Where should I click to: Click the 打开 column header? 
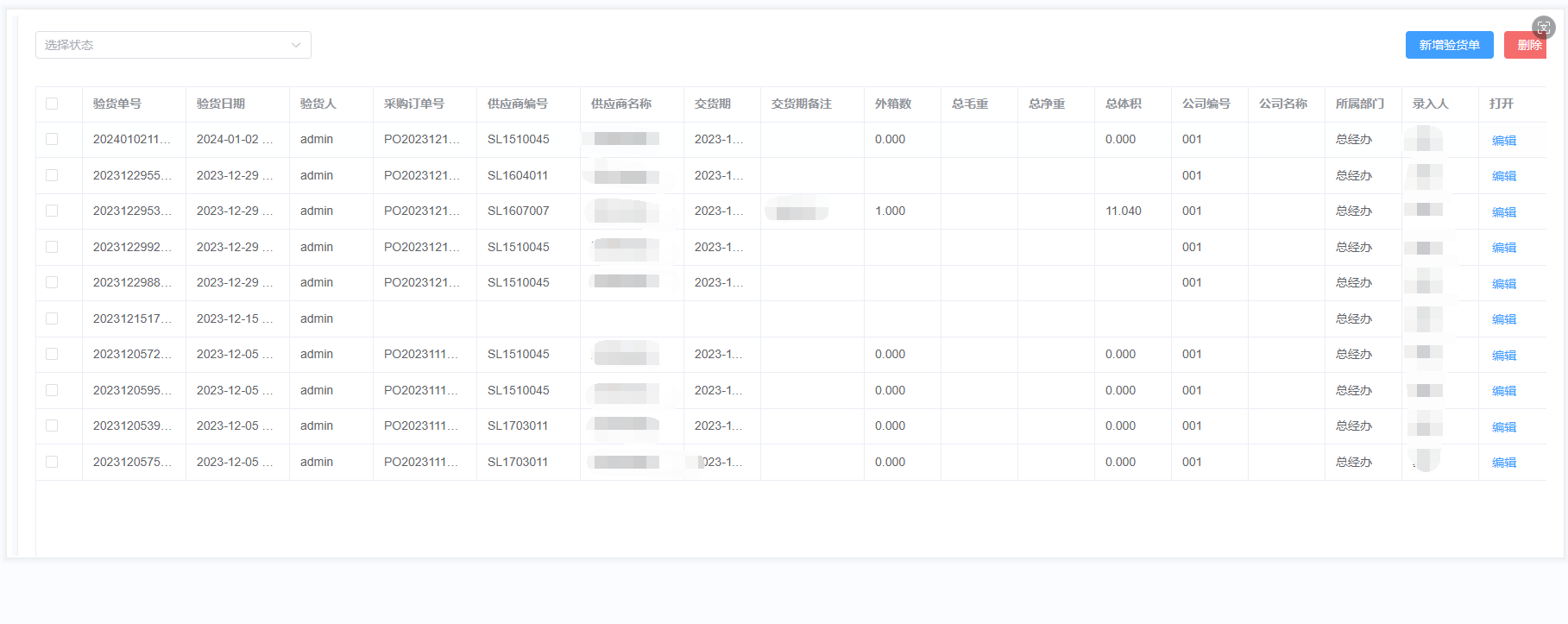coord(1502,104)
